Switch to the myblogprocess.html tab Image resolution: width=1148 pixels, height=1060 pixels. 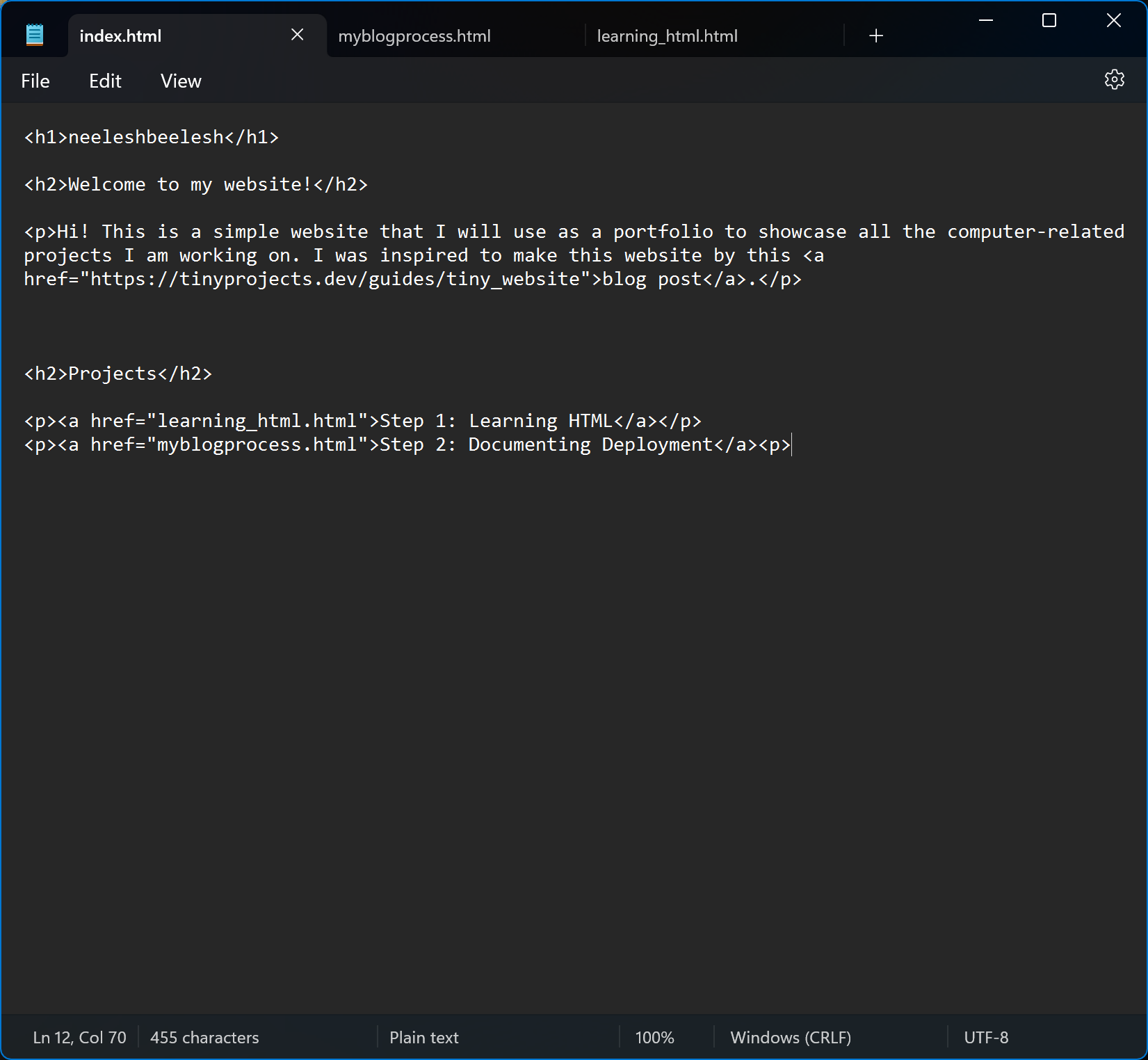(414, 35)
